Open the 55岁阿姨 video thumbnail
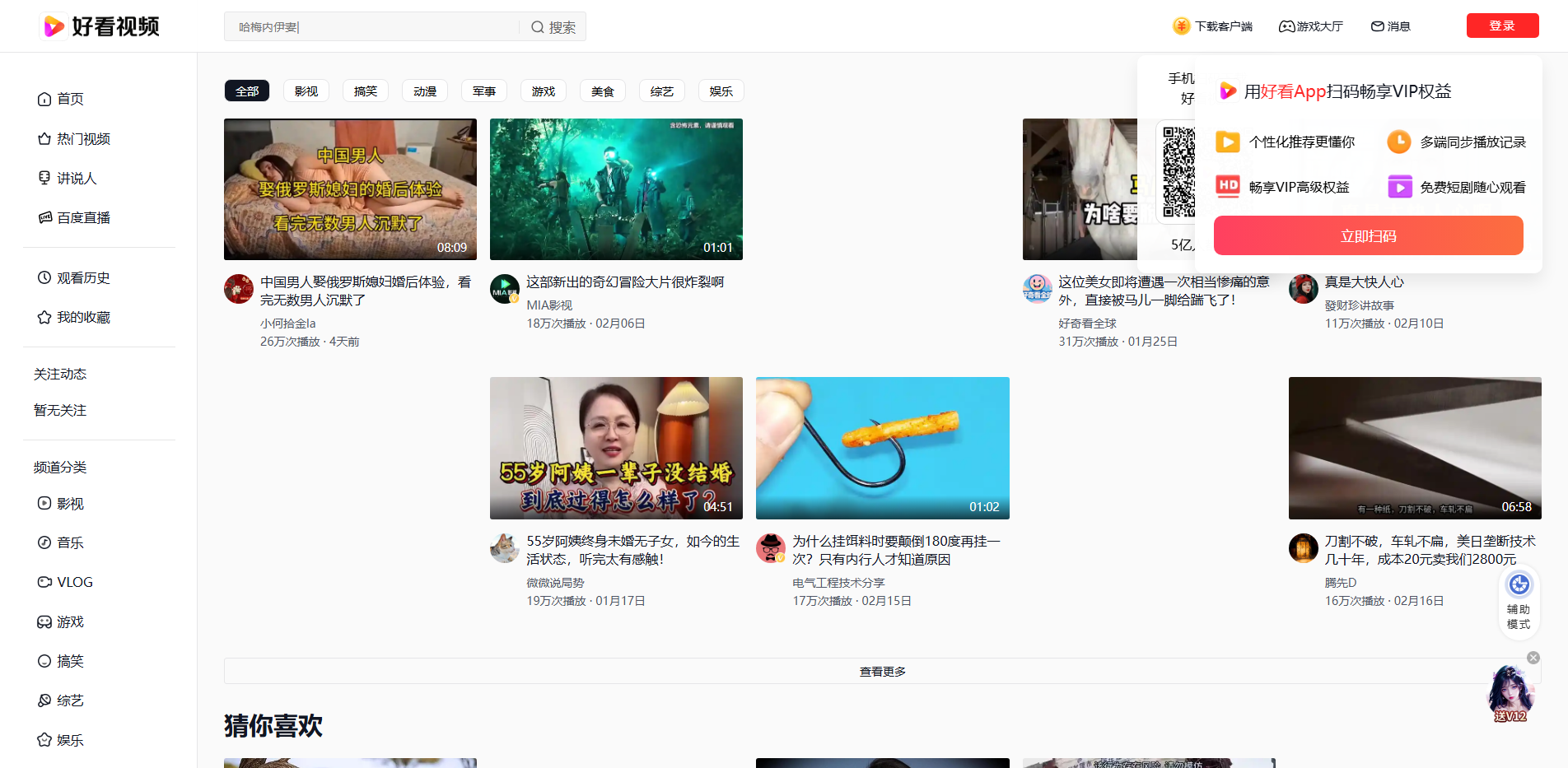The height and width of the screenshot is (768, 1568). click(x=615, y=448)
